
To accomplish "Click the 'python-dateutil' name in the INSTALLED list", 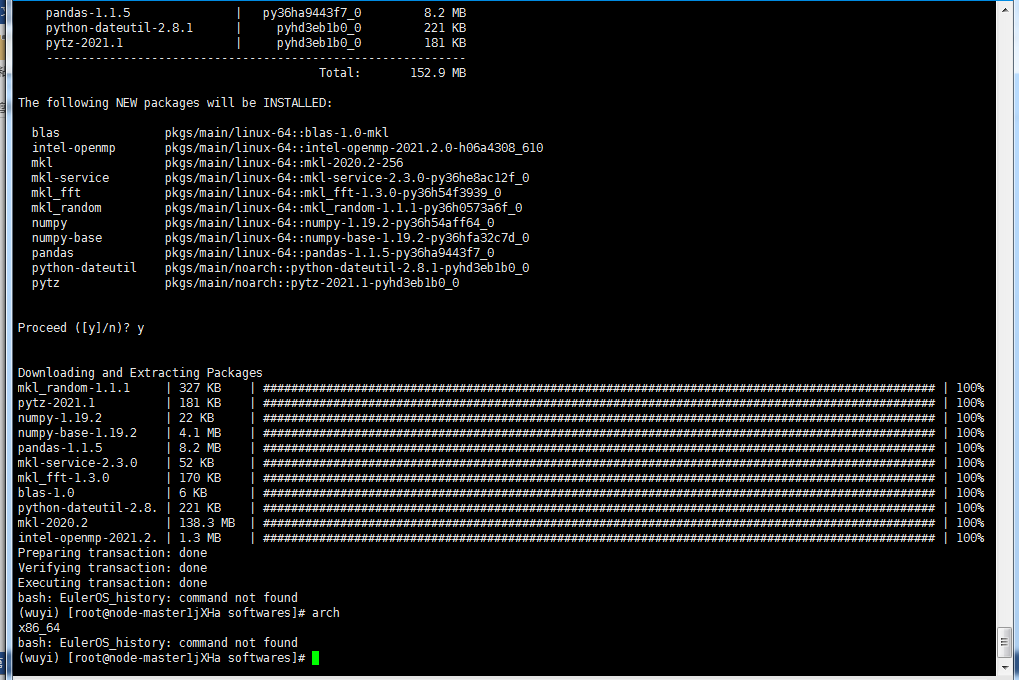I will pos(84,267).
